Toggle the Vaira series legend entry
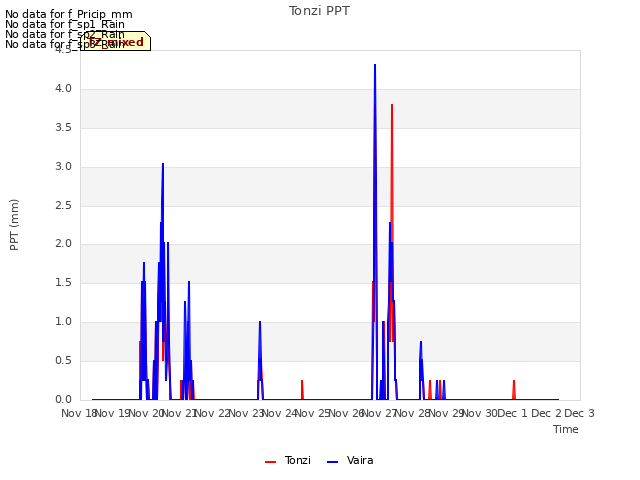The image size is (640, 480). (x=350, y=460)
